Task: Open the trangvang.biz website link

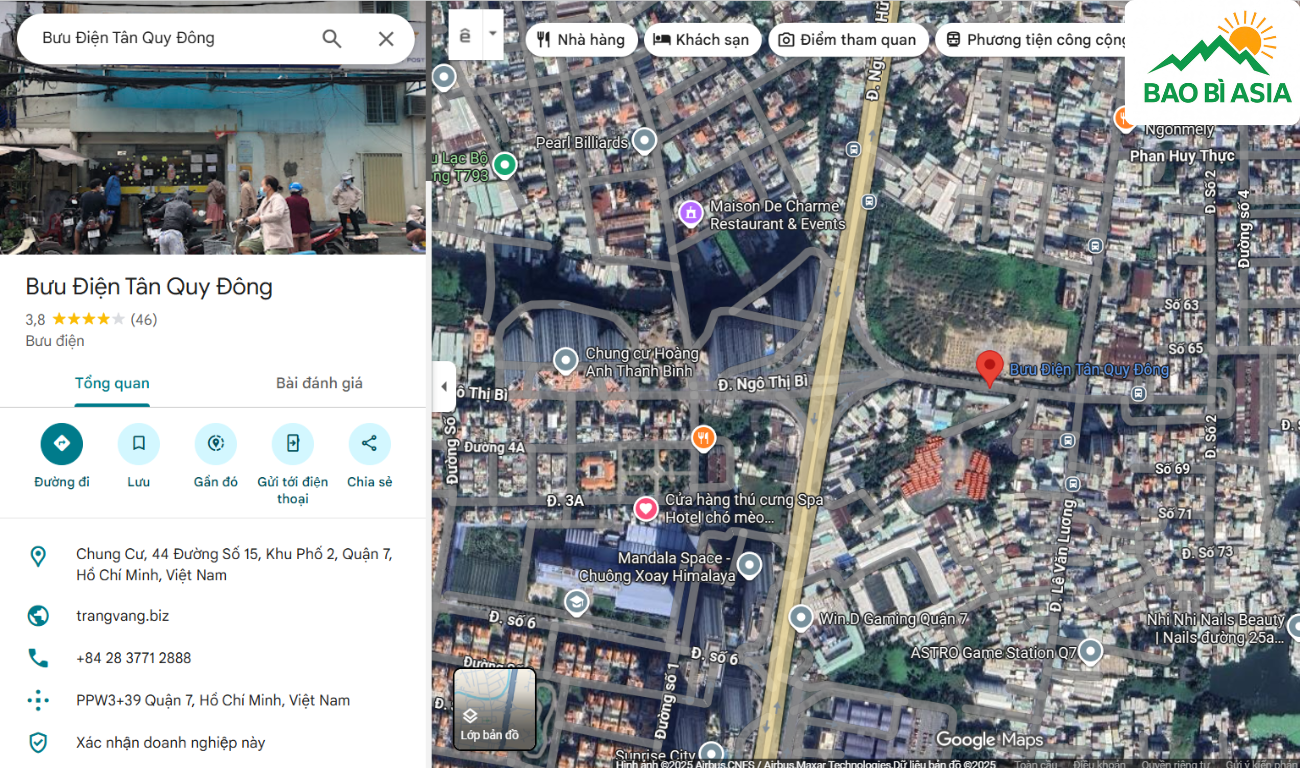Action: [123, 616]
